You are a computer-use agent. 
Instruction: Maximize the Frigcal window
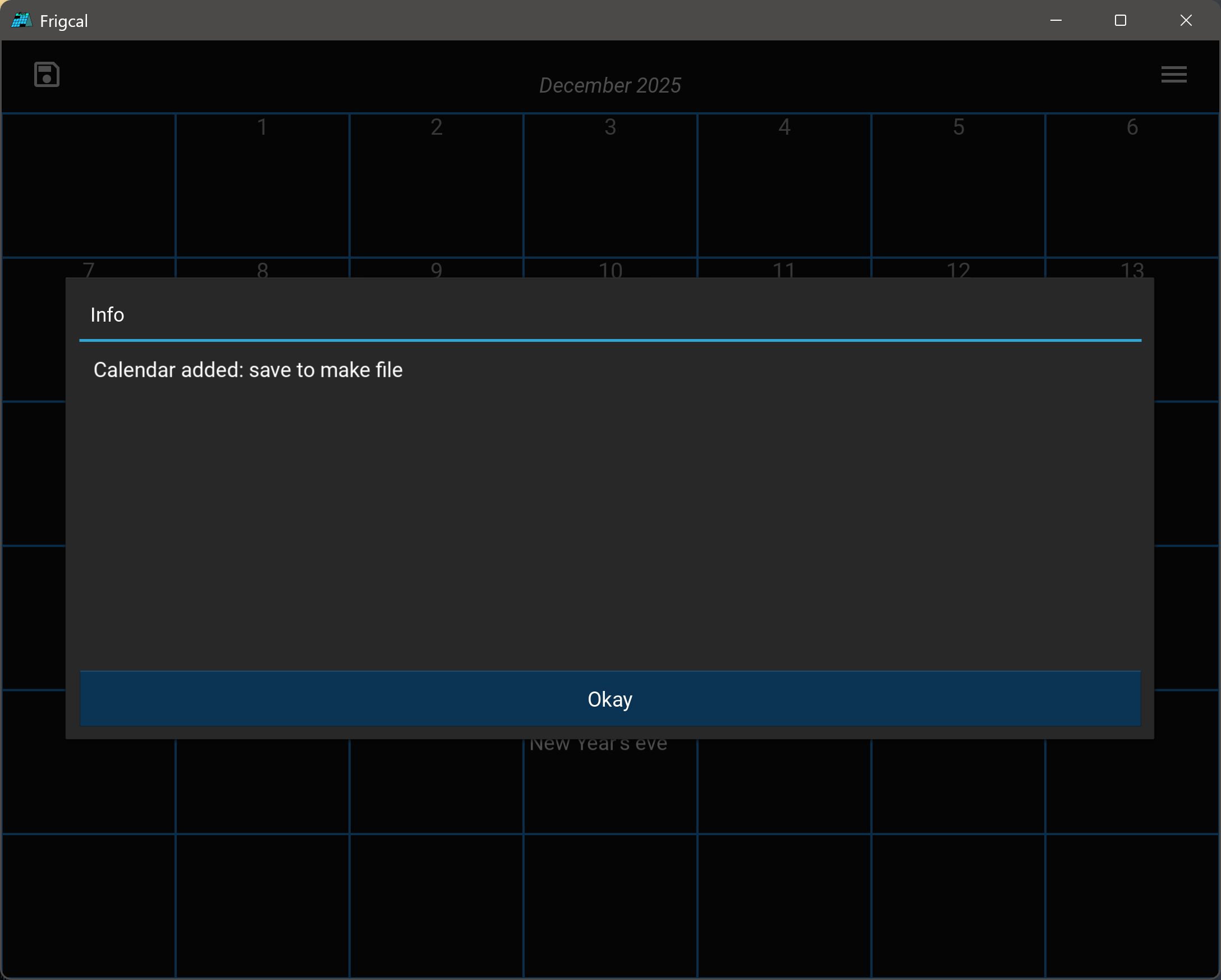(x=1120, y=20)
